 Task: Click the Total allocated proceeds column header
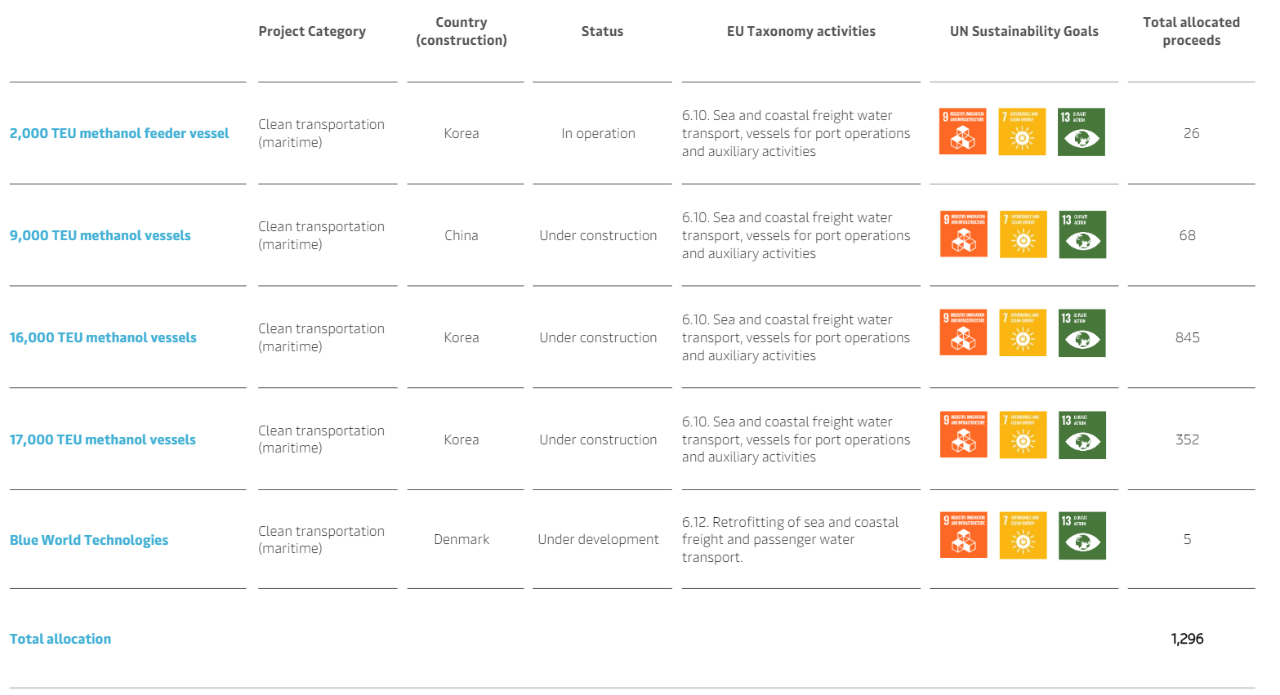point(1191,31)
